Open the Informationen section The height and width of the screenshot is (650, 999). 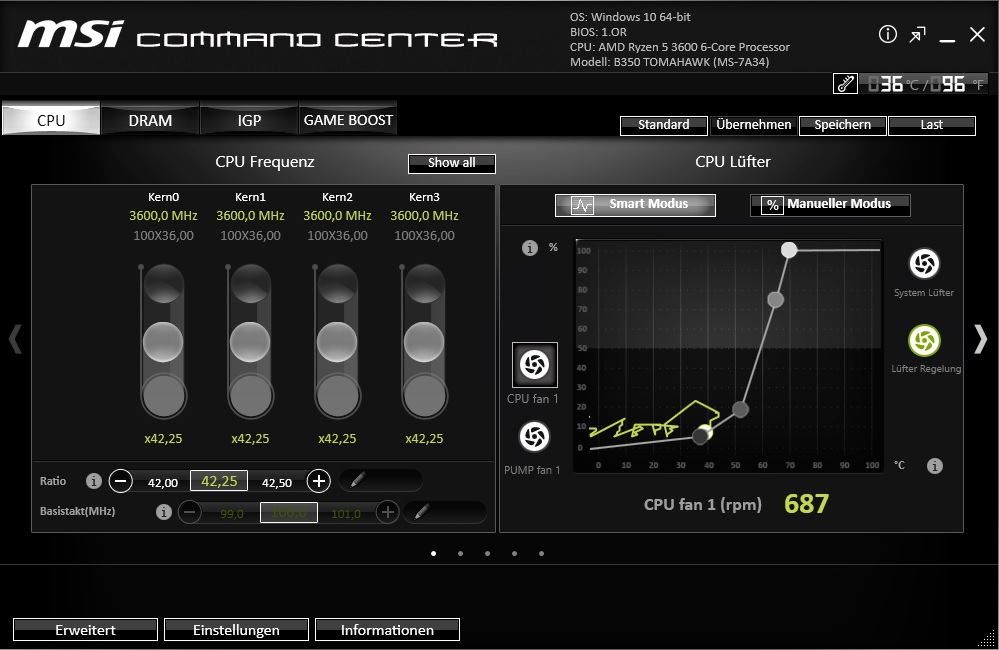(387, 630)
